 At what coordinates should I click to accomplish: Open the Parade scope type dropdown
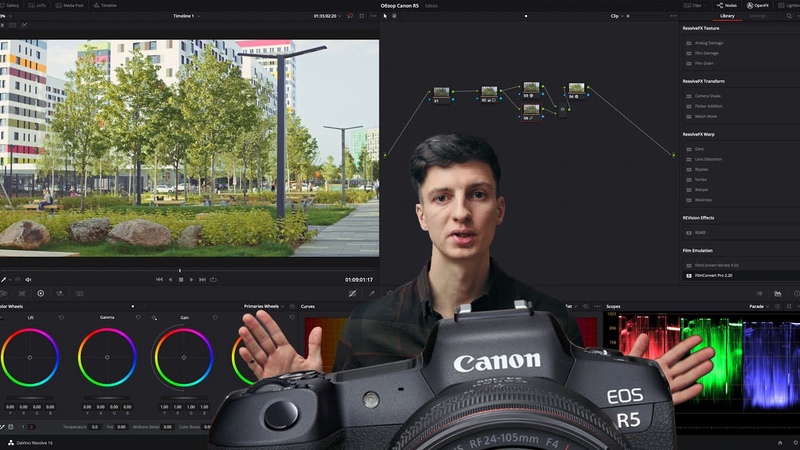759,306
